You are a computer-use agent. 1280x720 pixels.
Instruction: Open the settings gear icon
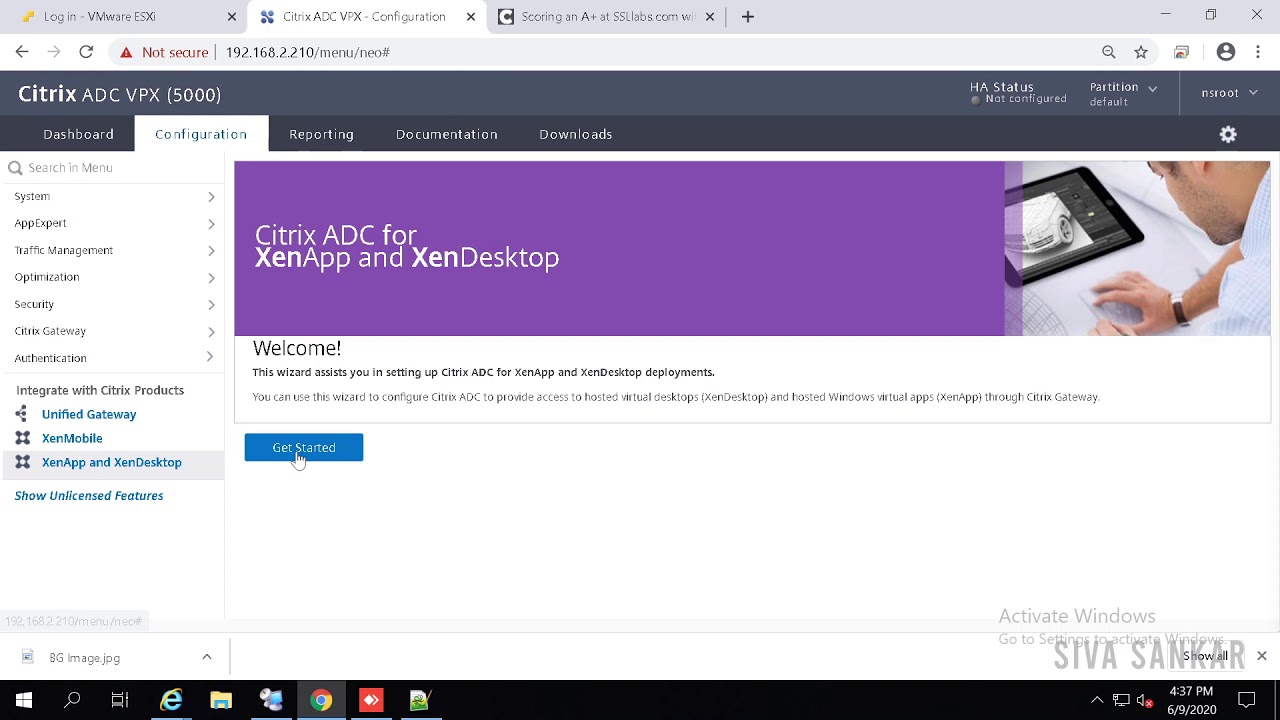[1228, 134]
